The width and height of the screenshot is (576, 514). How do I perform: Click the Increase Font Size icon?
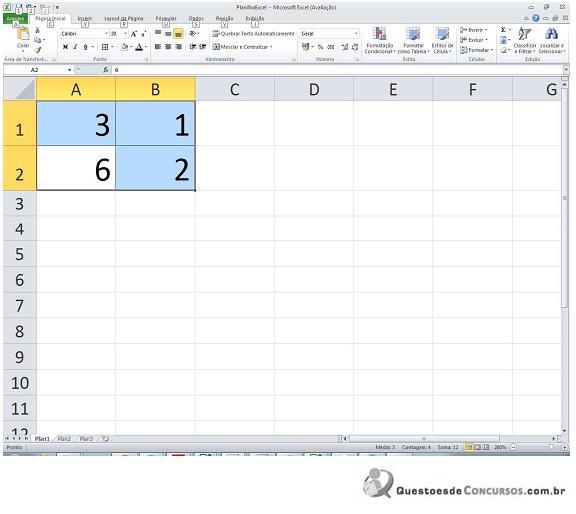tap(134, 34)
